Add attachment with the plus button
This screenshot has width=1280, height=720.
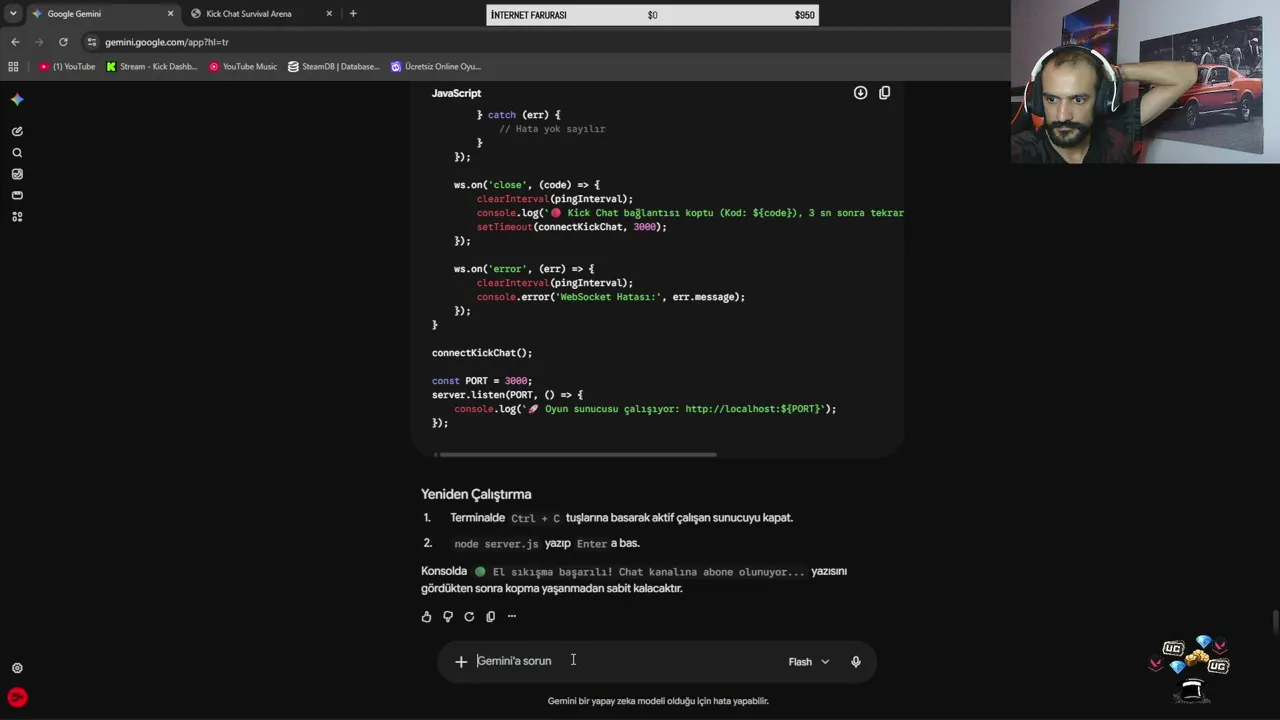pos(461,661)
